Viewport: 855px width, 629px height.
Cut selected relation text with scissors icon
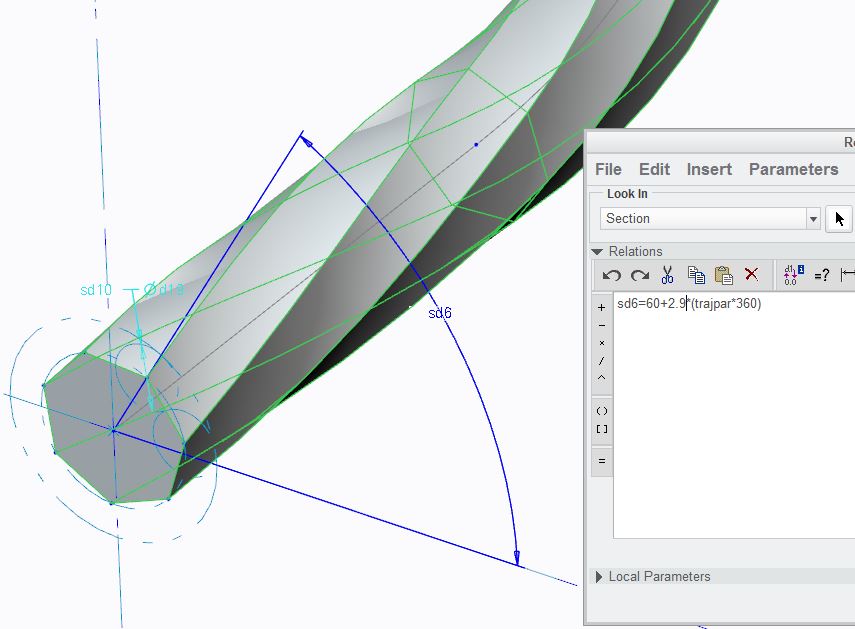pyautogui.click(x=667, y=275)
